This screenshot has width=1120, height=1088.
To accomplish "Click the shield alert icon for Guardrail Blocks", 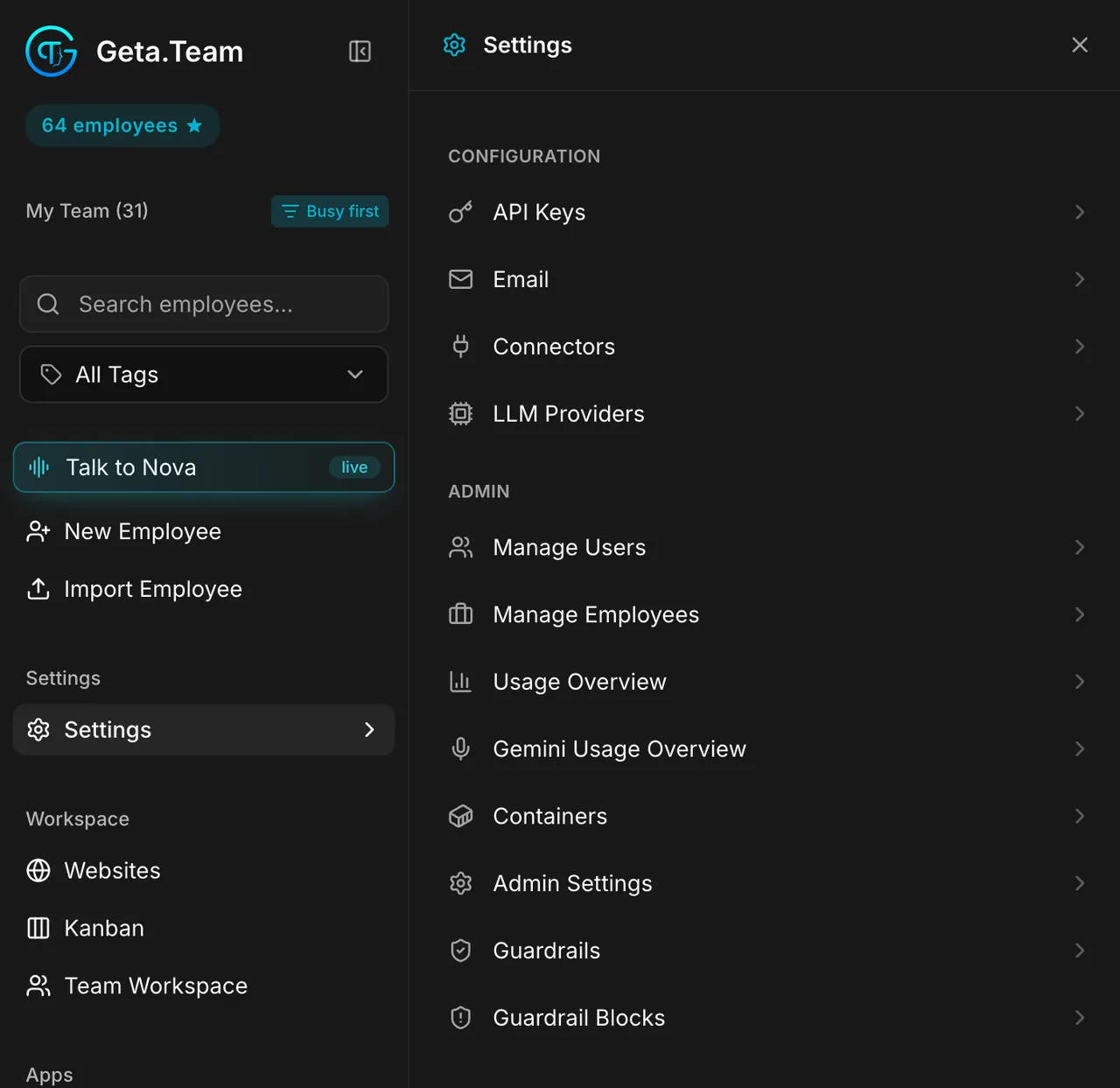I will click(x=460, y=1017).
